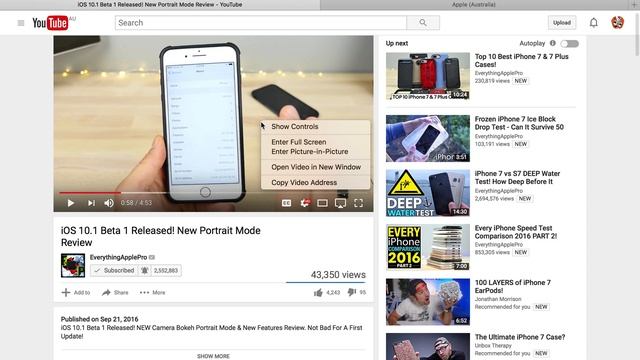The image size is (640, 360).
Task: Click the Subscribed button
Action: tap(114, 271)
